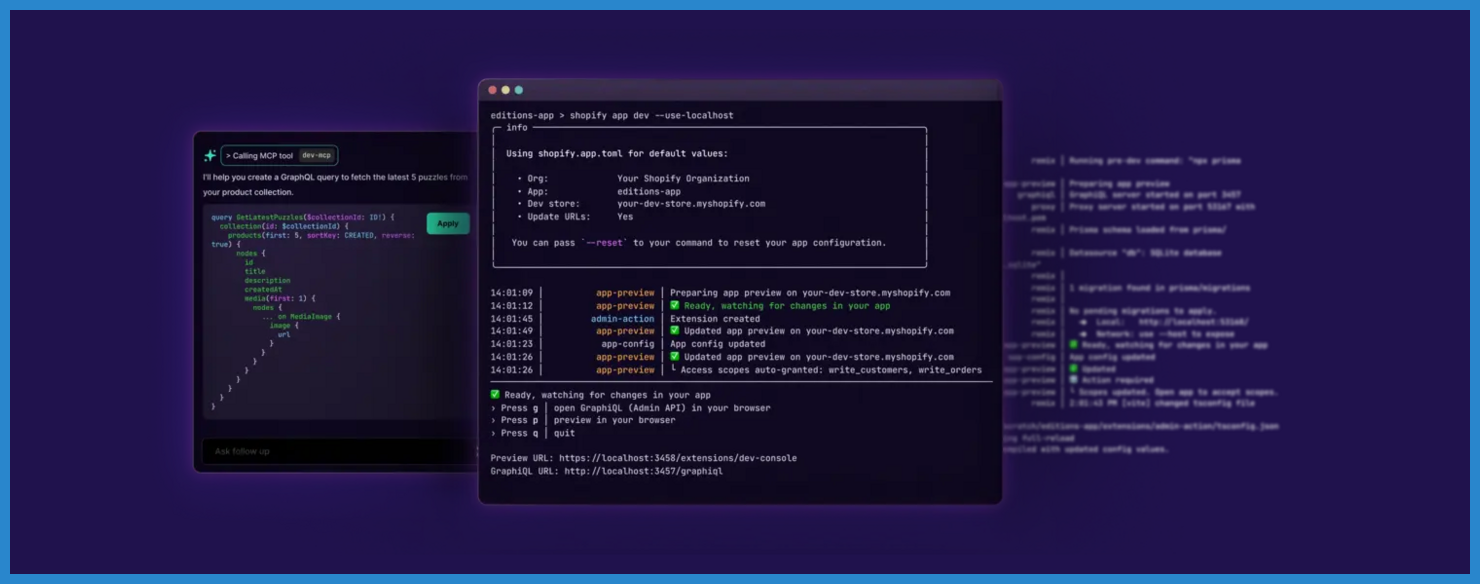This screenshot has width=1480, height=584.
Task: Click the chat message "I'll help you create a GraphQL query"
Action: point(335,184)
